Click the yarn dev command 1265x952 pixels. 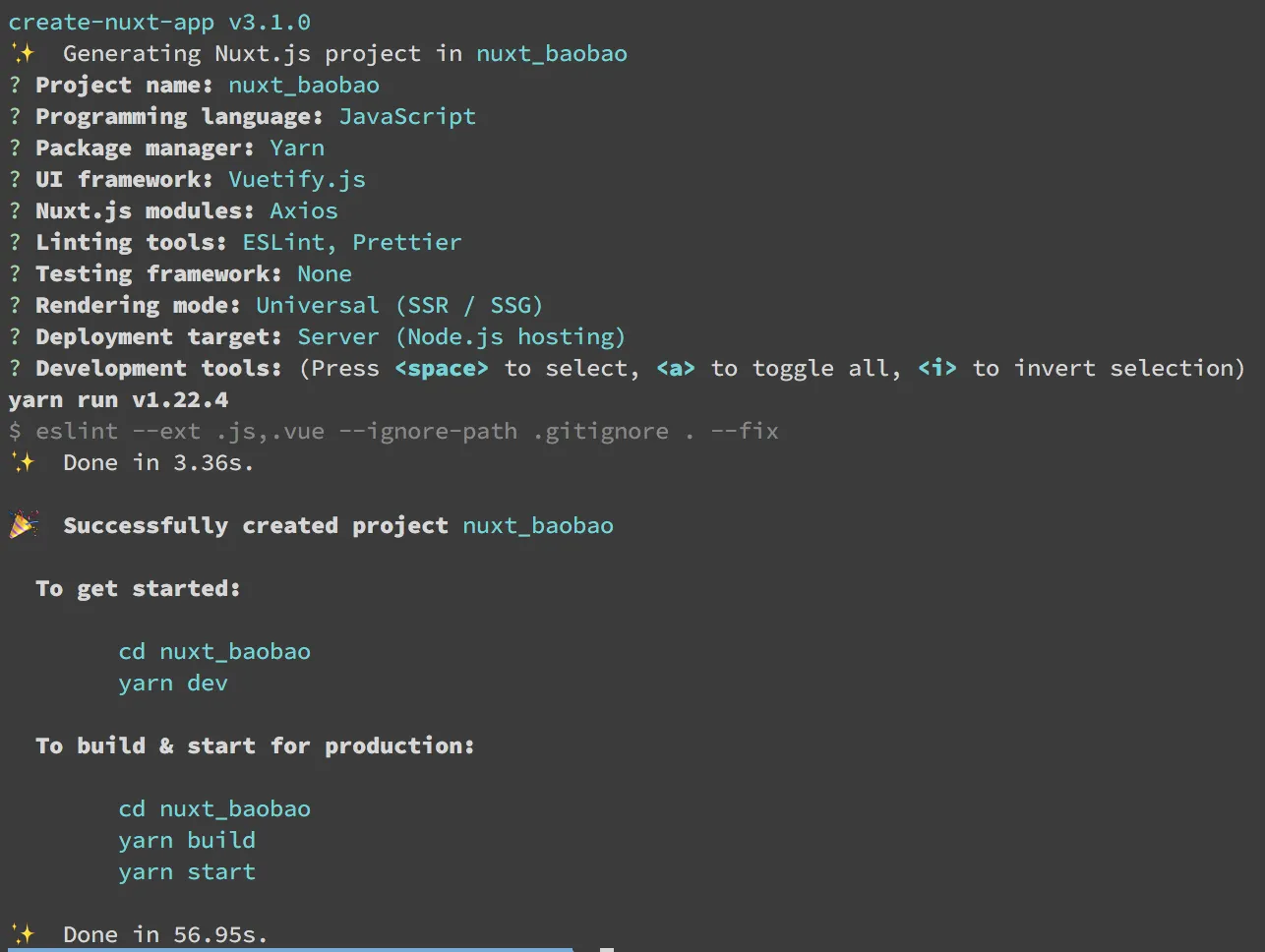(x=173, y=683)
